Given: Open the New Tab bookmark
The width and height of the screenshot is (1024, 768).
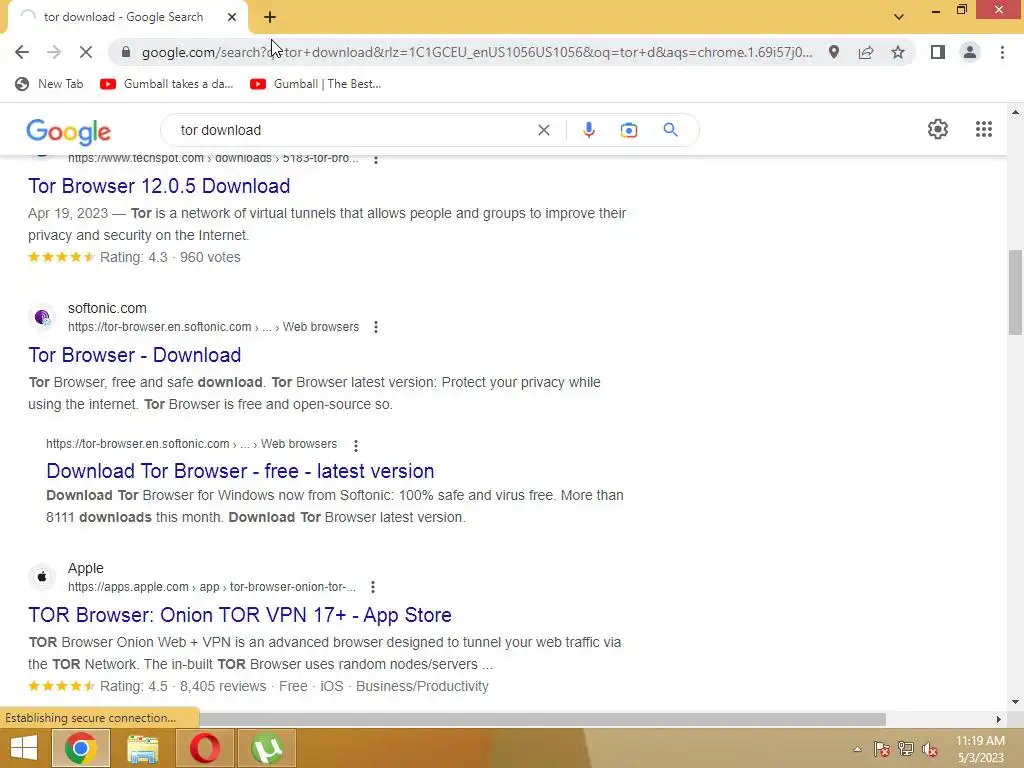Looking at the screenshot, I should [x=50, y=84].
